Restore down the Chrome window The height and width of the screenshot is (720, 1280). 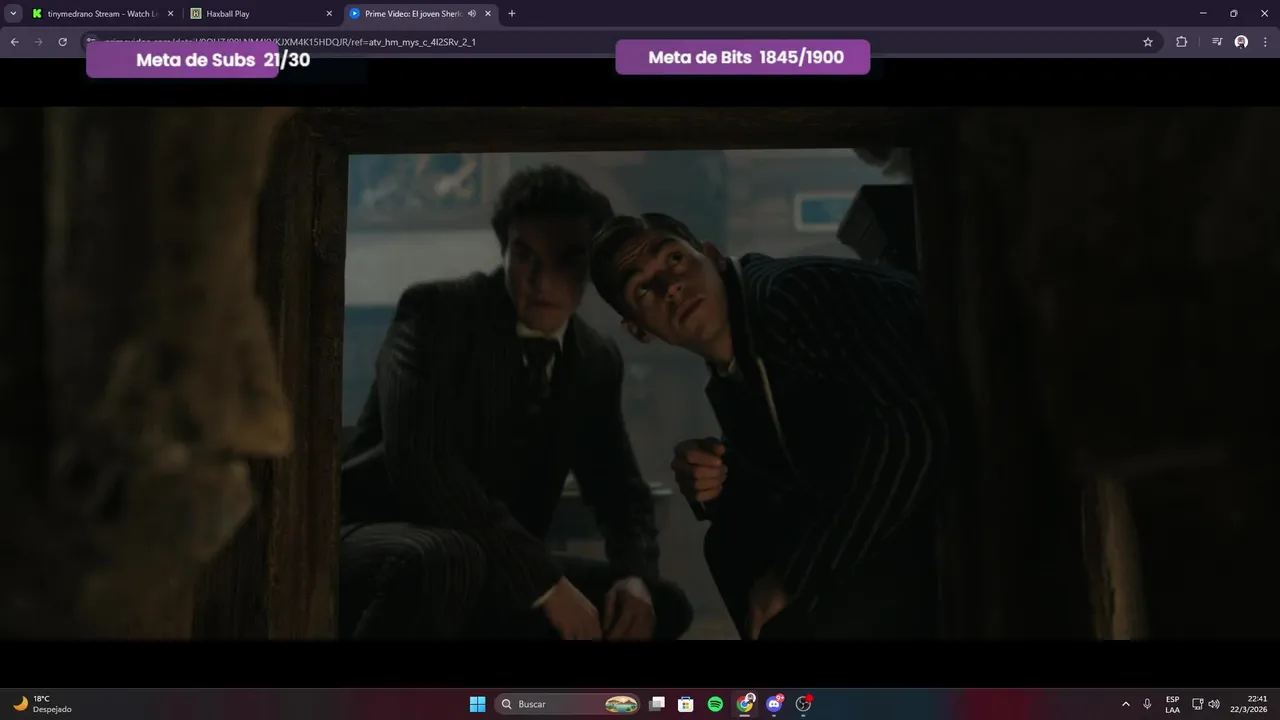click(x=1233, y=14)
